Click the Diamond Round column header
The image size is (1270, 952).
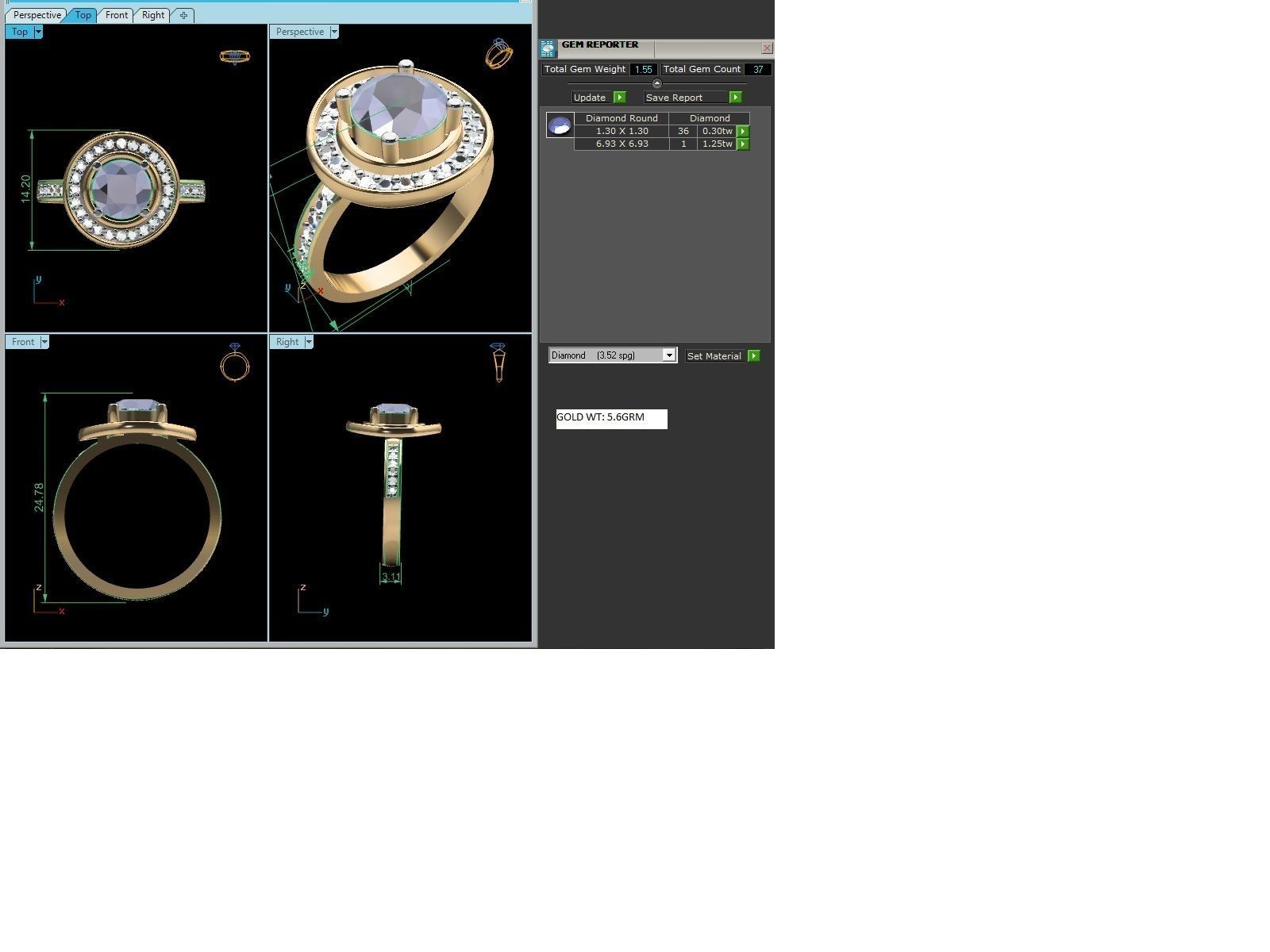pos(622,118)
